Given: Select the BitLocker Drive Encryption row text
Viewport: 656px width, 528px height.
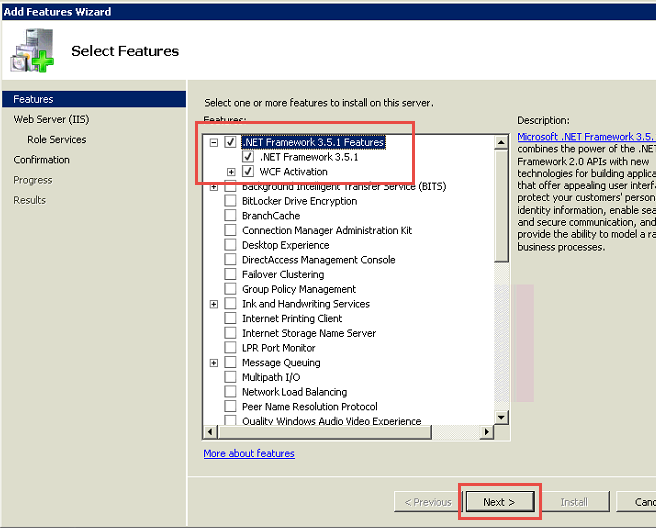Looking at the screenshot, I should point(300,201).
